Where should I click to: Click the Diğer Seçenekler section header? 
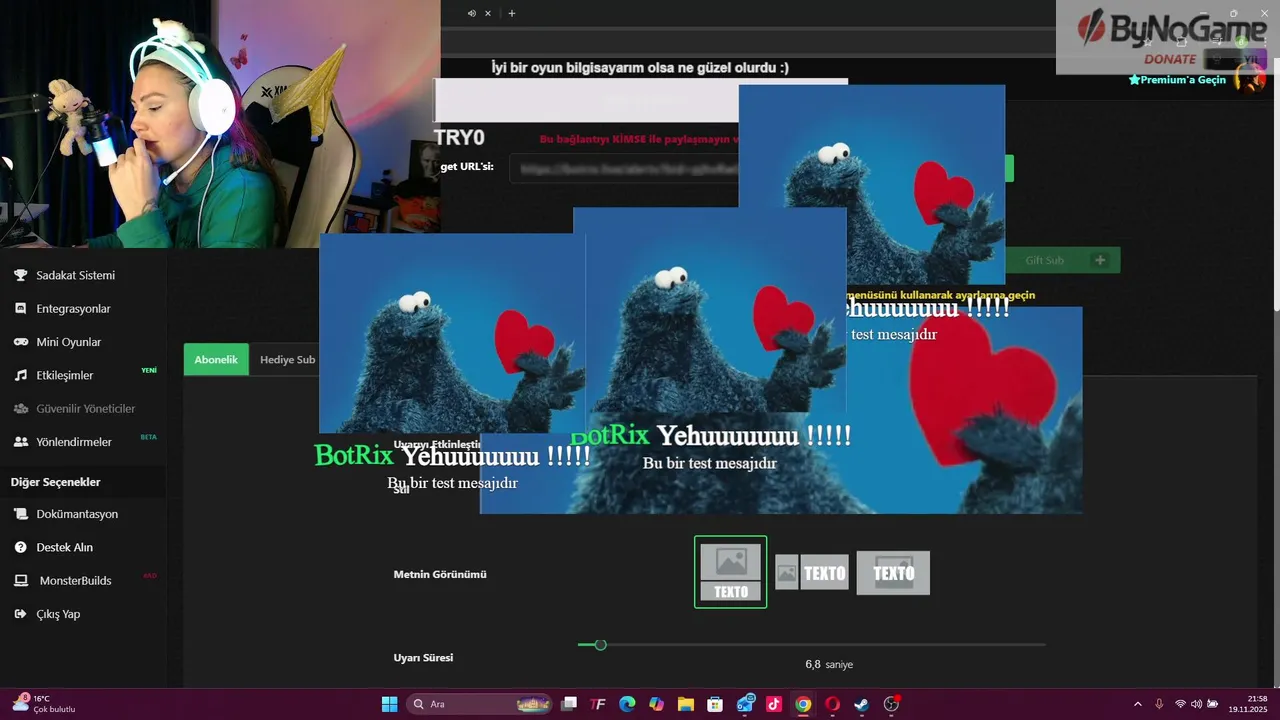(x=56, y=482)
